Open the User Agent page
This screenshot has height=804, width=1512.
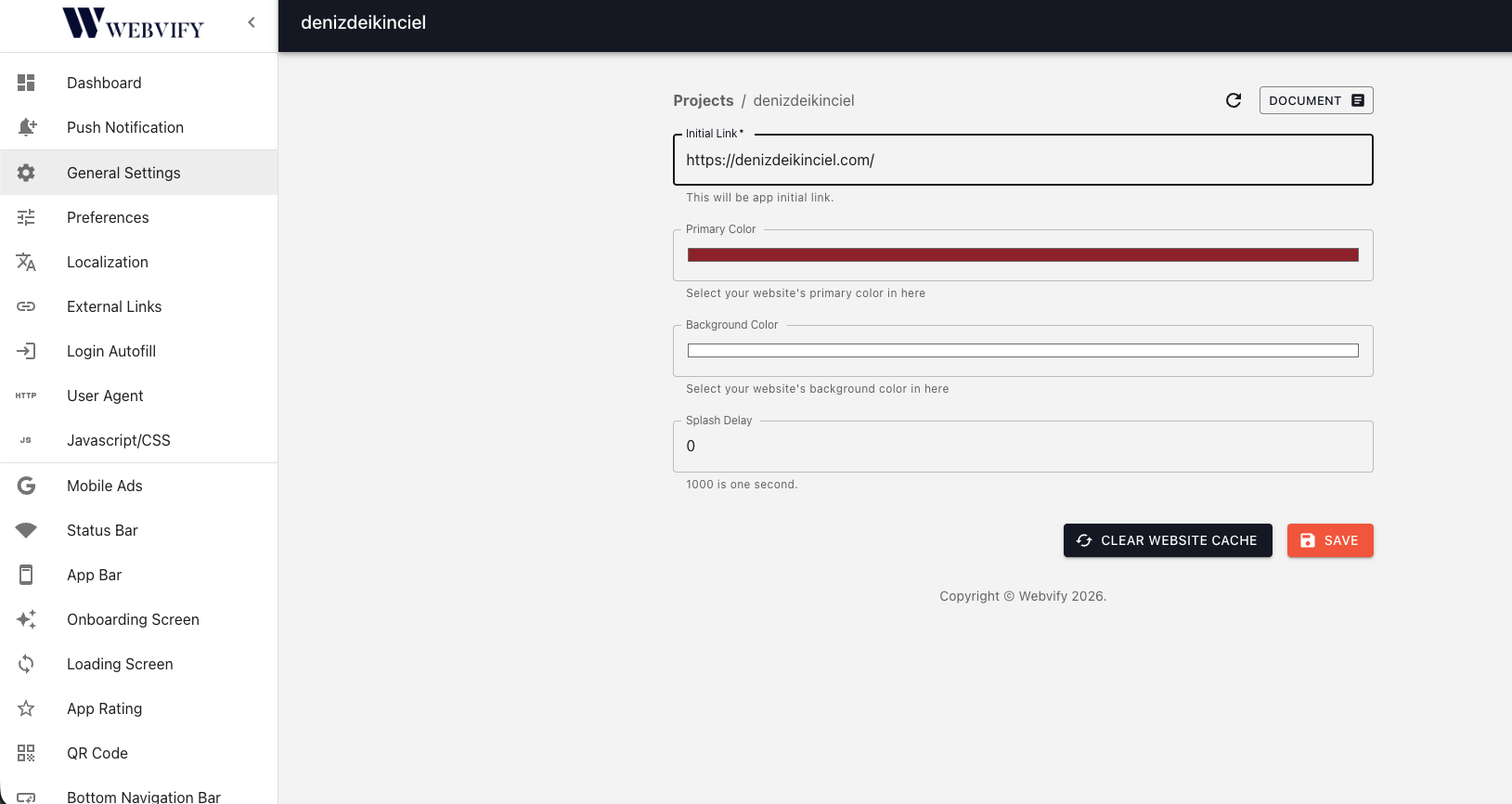pyautogui.click(x=138, y=396)
